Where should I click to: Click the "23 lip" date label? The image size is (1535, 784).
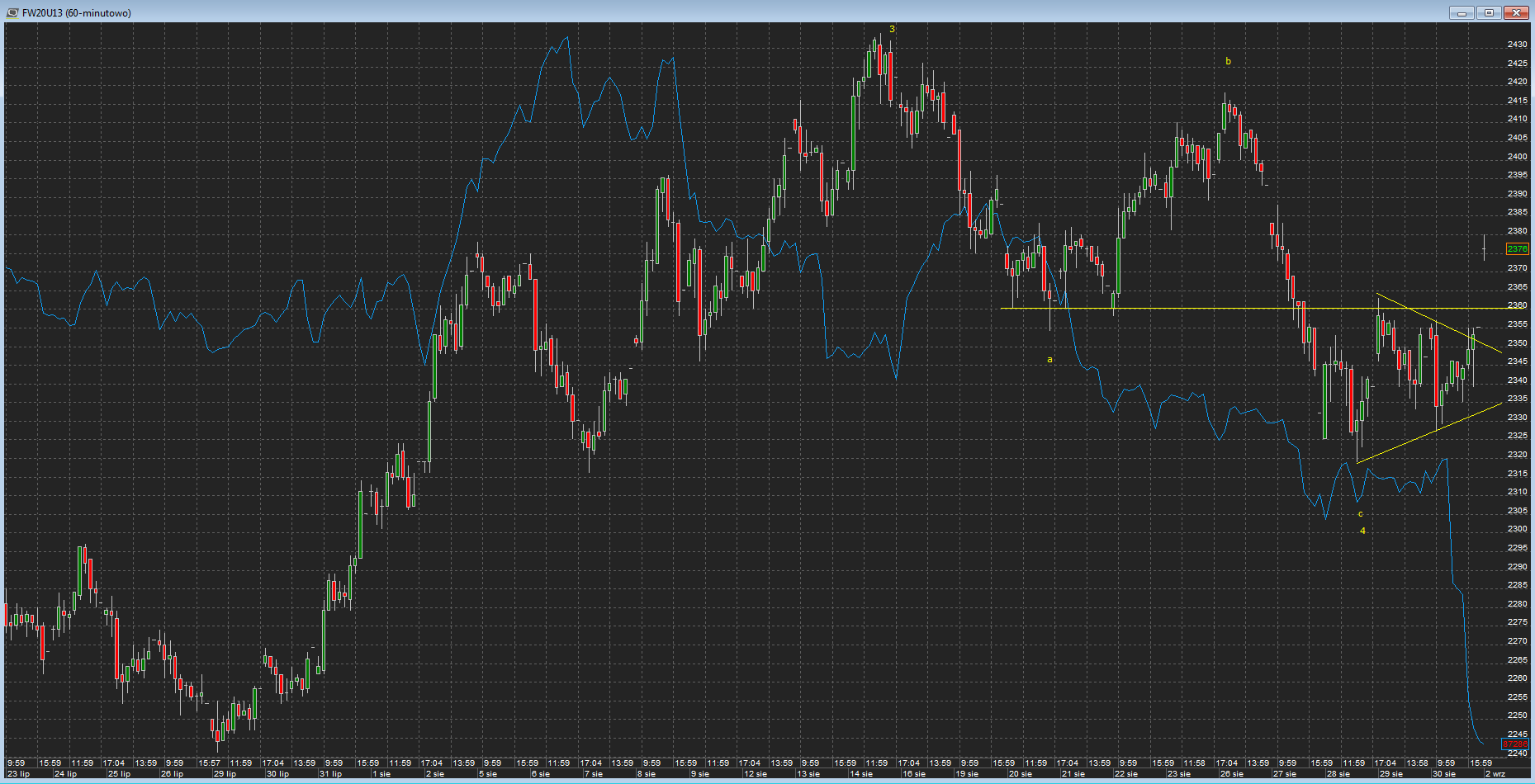(18, 774)
